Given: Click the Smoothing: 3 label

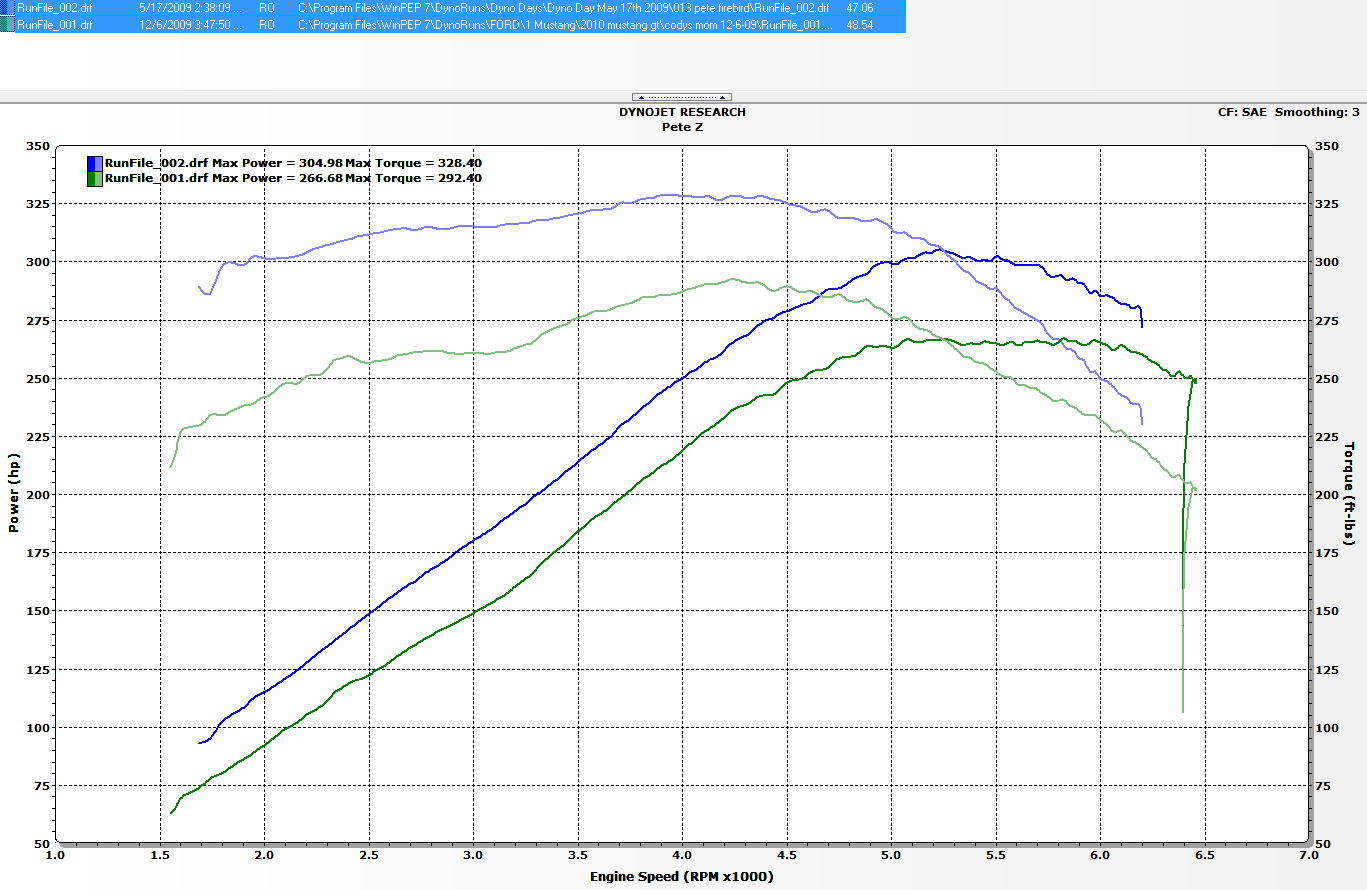Looking at the screenshot, I should click(1317, 113).
